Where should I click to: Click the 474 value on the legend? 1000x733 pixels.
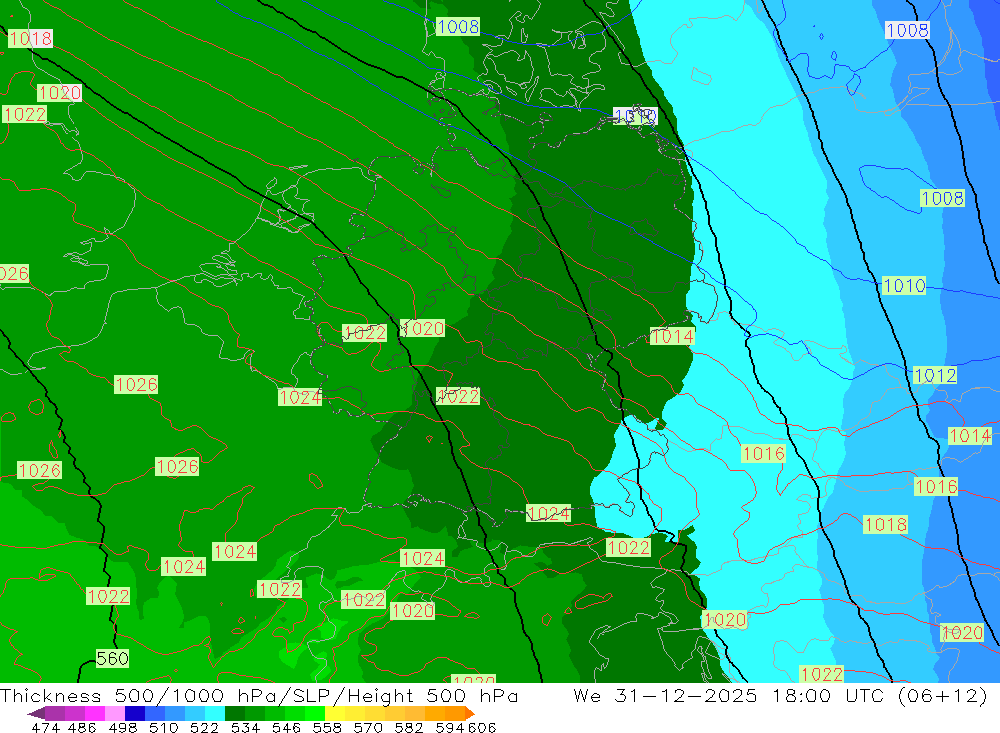pos(45,727)
